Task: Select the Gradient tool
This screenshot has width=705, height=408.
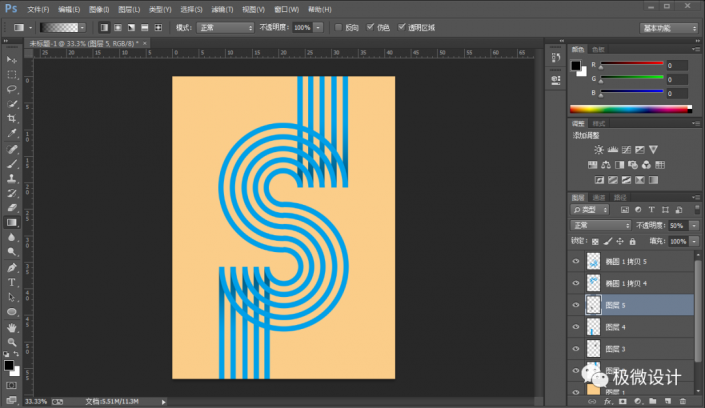Action: (x=12, y=222)
